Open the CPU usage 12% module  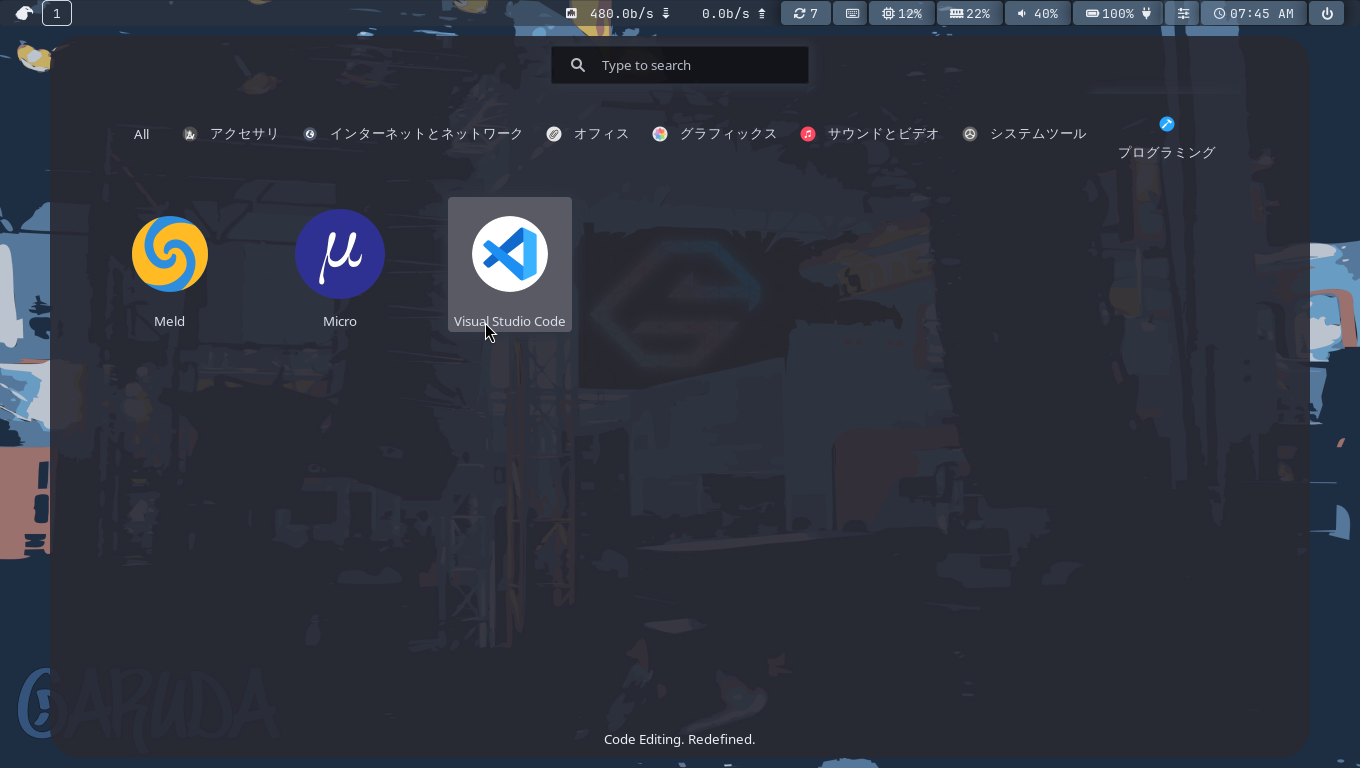(902, 13)
